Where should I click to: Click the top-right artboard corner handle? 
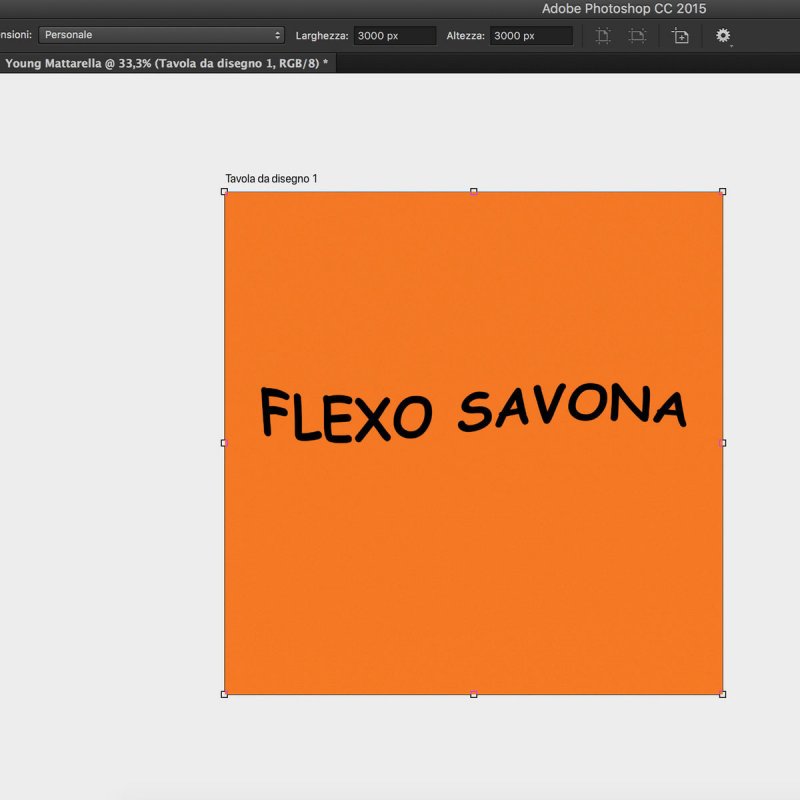[x=722, y=191]
